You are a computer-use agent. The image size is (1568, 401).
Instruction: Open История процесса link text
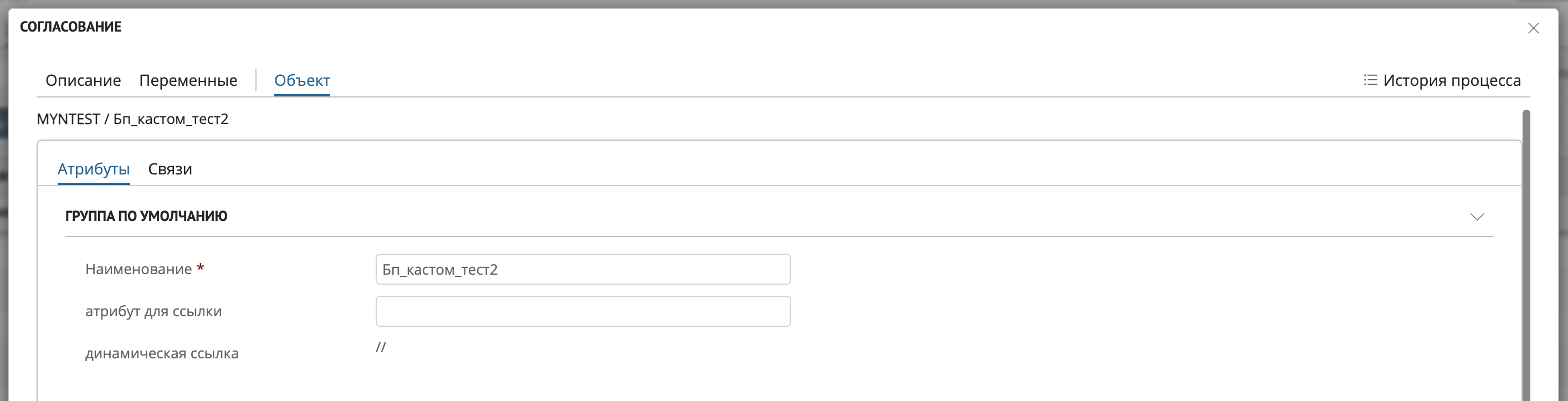[1452, 80]
